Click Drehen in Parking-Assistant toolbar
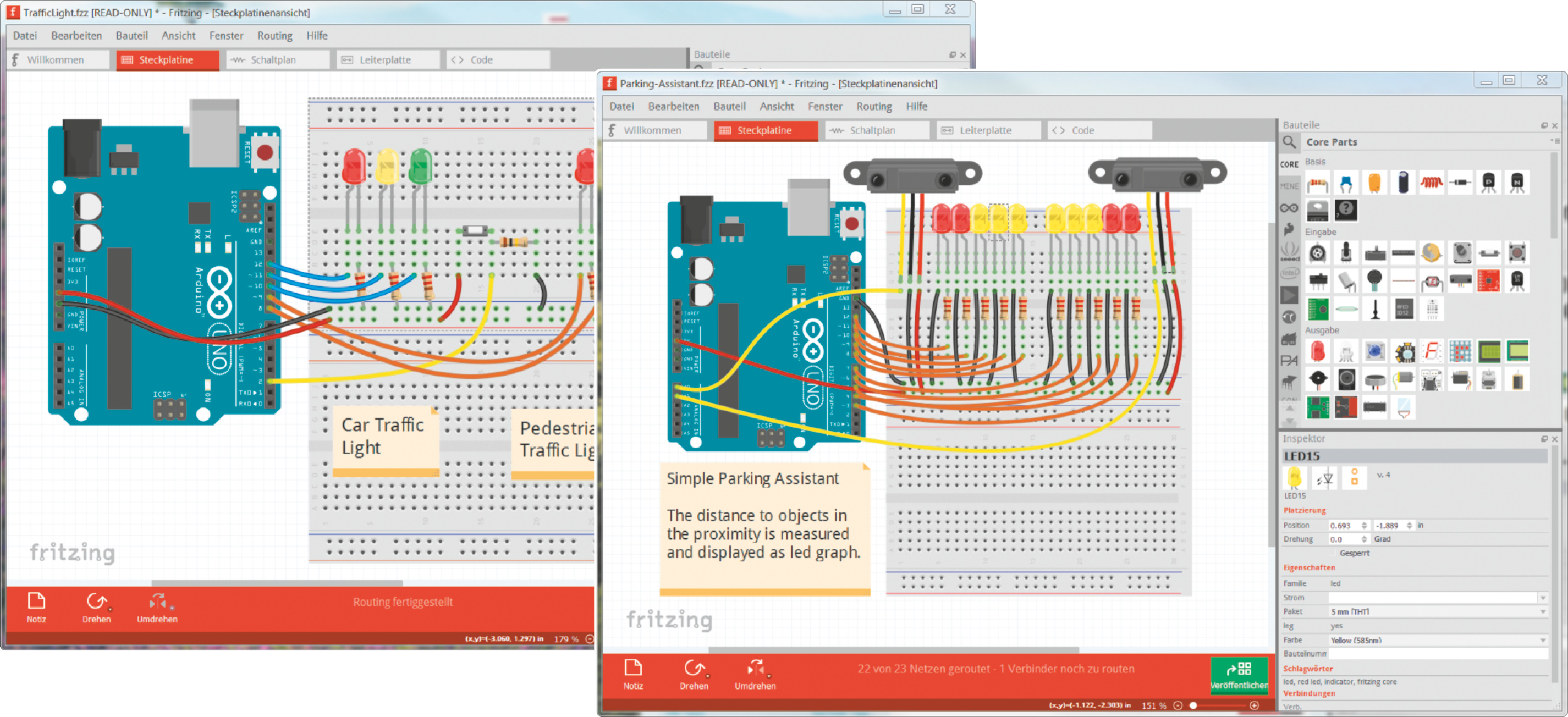This screenshot has height=717, width=1568. click(694, 674)
